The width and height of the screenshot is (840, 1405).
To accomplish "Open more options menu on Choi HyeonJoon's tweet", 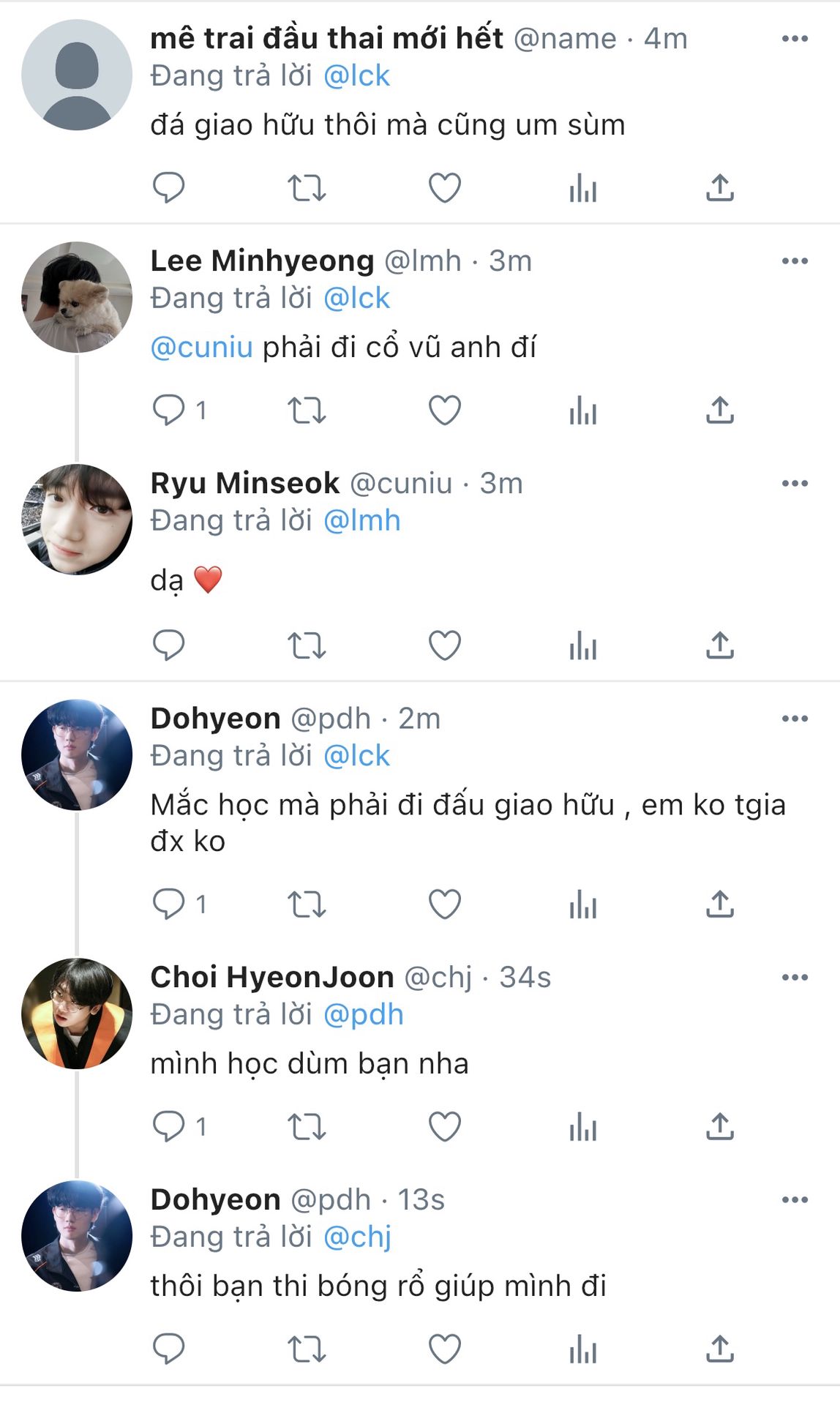I will pos(795,978).
